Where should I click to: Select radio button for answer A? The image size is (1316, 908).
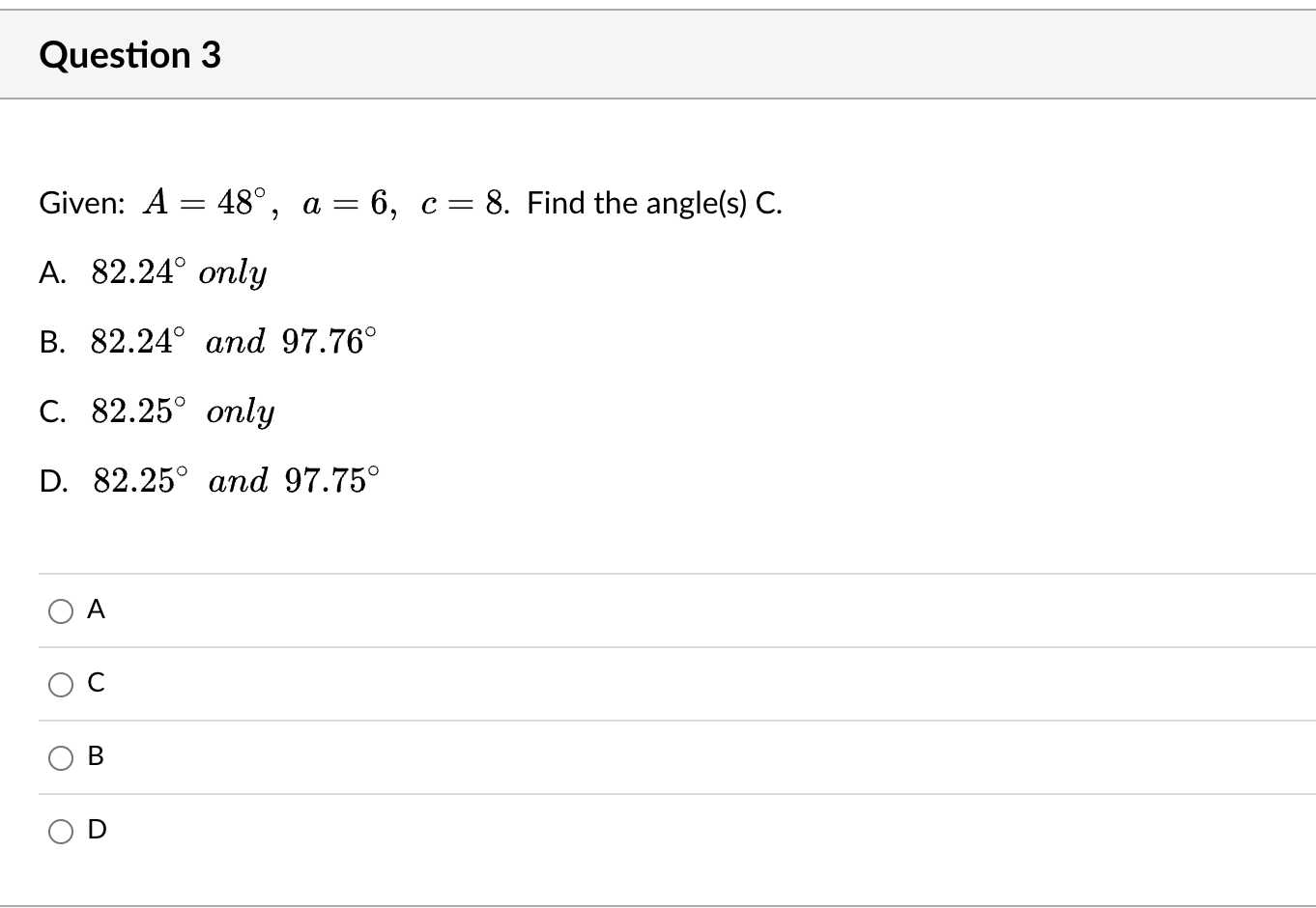point(61,610)
